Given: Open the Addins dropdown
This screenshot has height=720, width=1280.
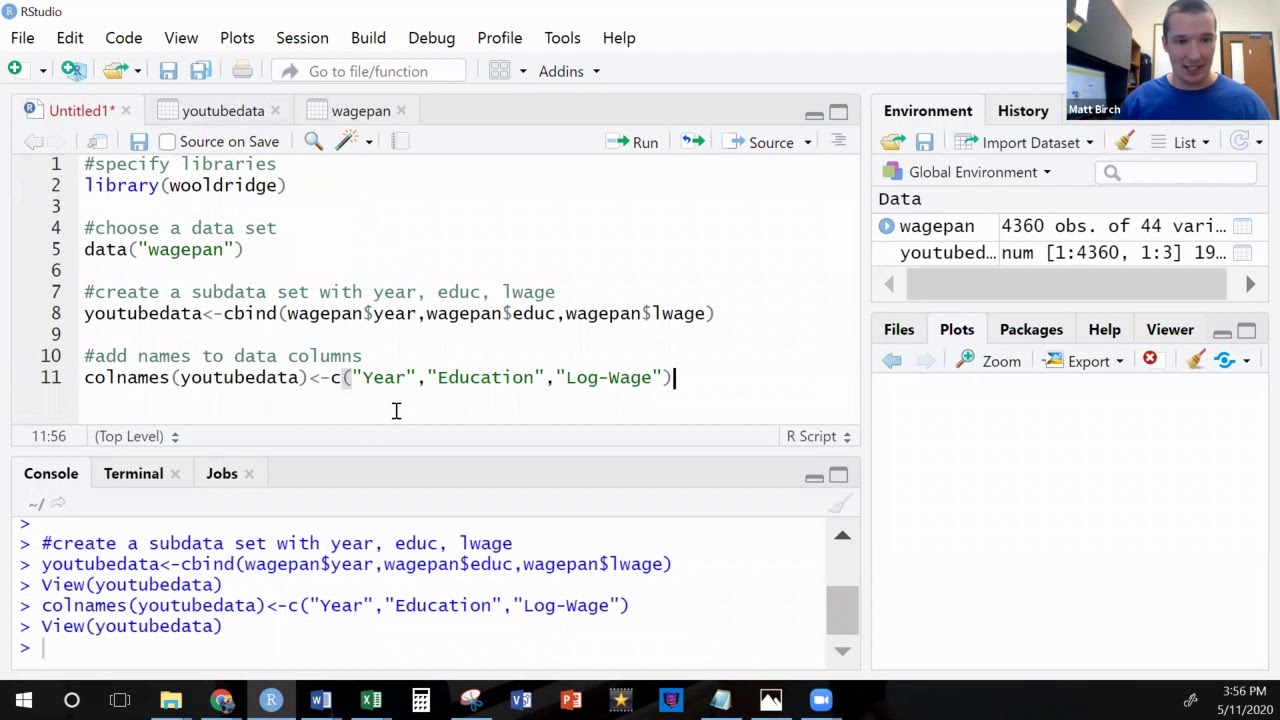Looking at the screenshot, I should point(569,71).
